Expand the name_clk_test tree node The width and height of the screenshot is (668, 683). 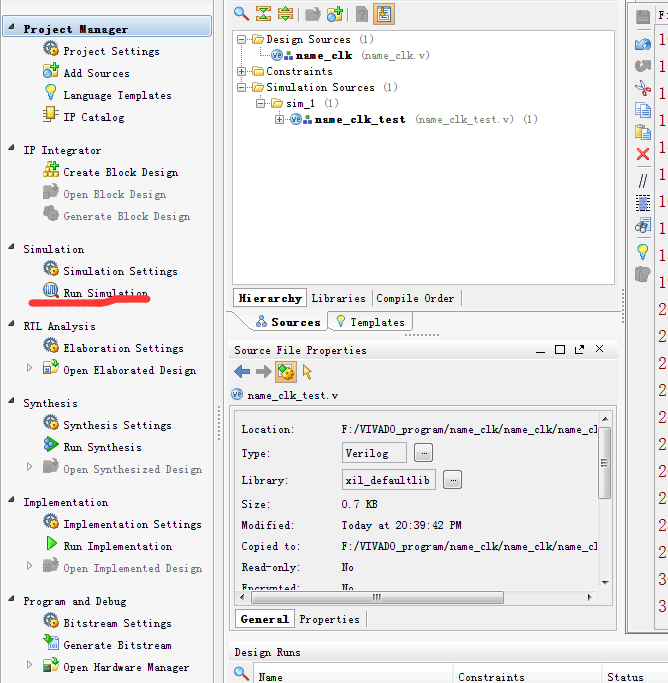pyautogui.click(x=280, y=119)
